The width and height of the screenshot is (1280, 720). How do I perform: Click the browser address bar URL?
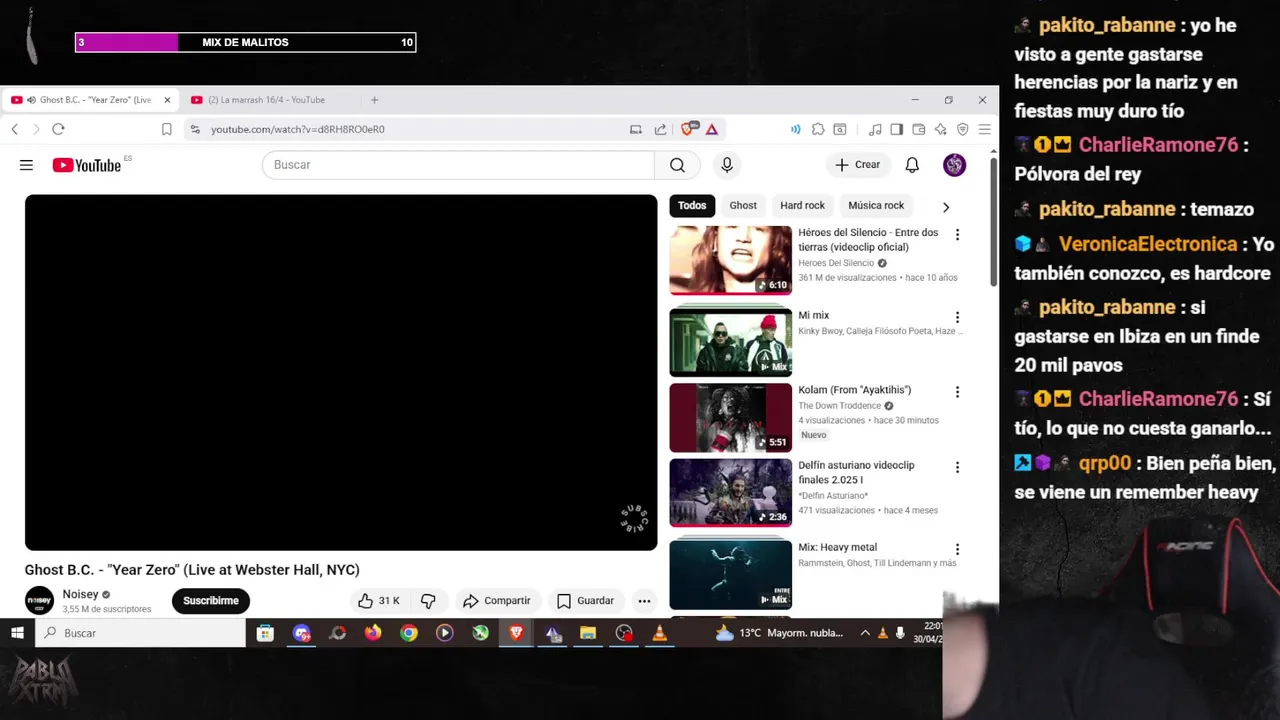click(x=298, y=129)
